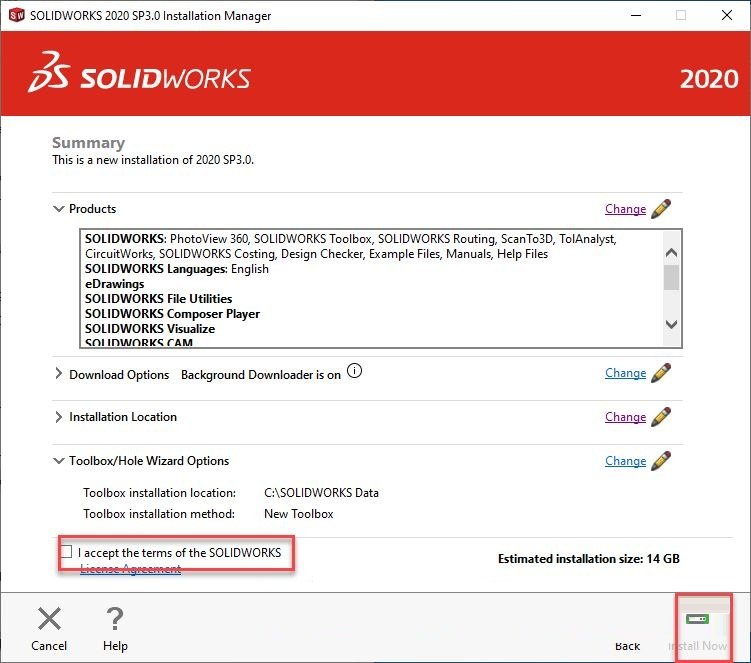
Task: Click the Install Now icon
Action: pos(697,619)
